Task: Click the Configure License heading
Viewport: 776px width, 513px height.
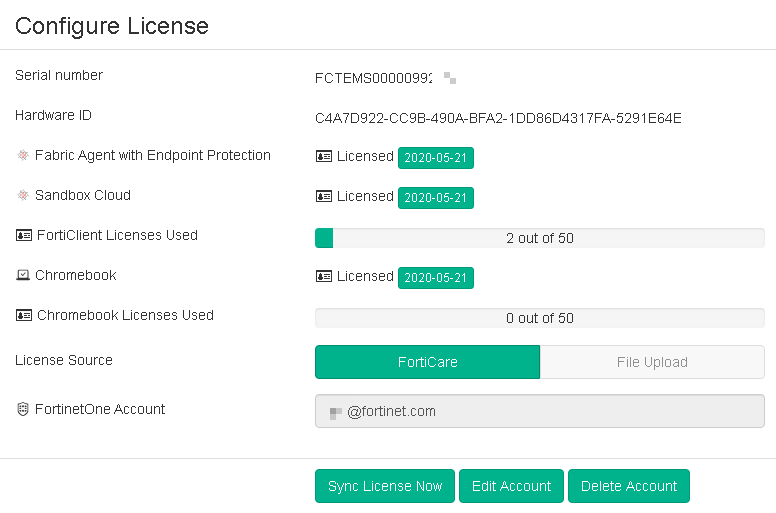Action: [x=112, y=26]
